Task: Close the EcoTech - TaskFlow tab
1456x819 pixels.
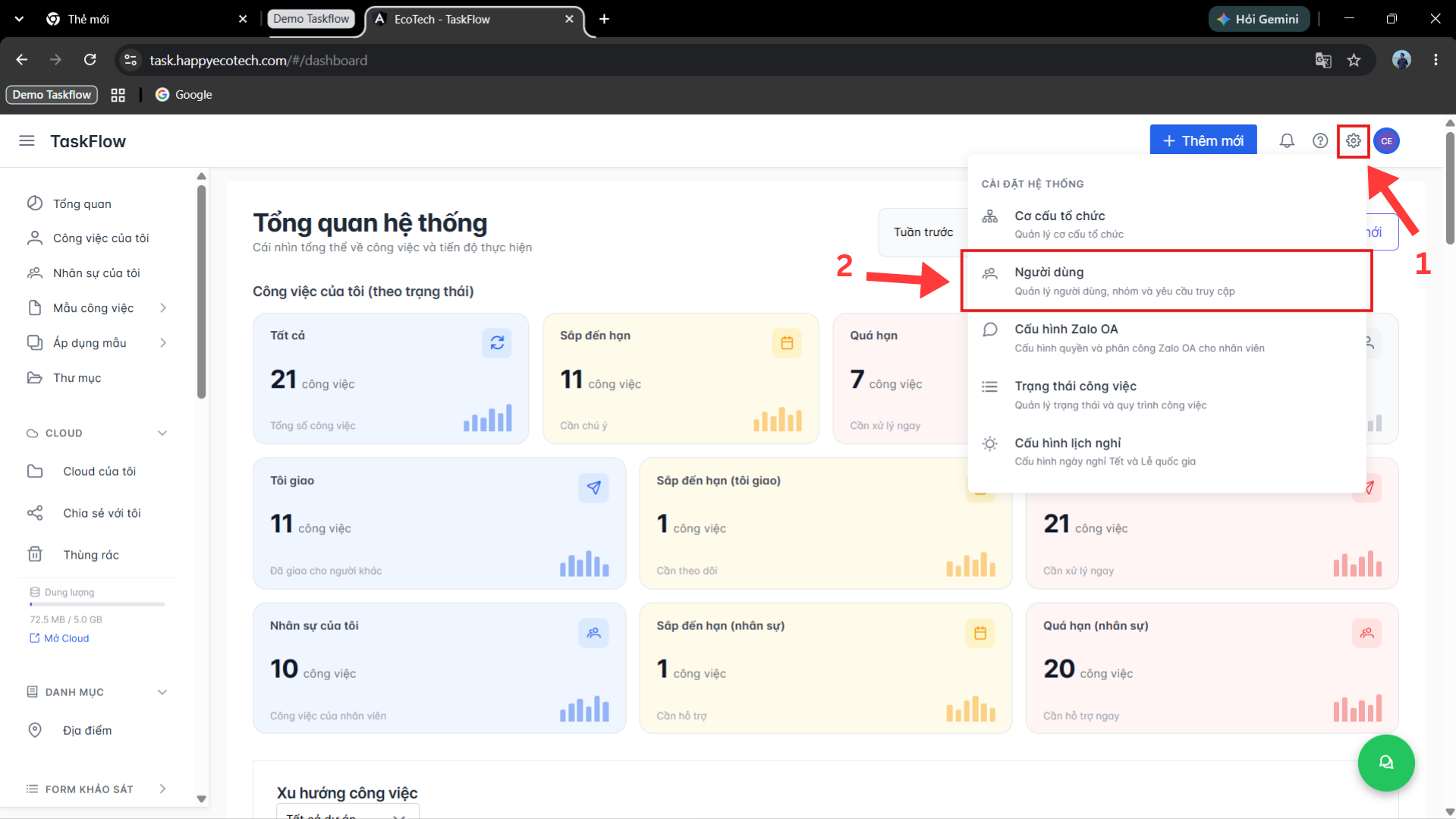Action: click(x=569, y=19)
